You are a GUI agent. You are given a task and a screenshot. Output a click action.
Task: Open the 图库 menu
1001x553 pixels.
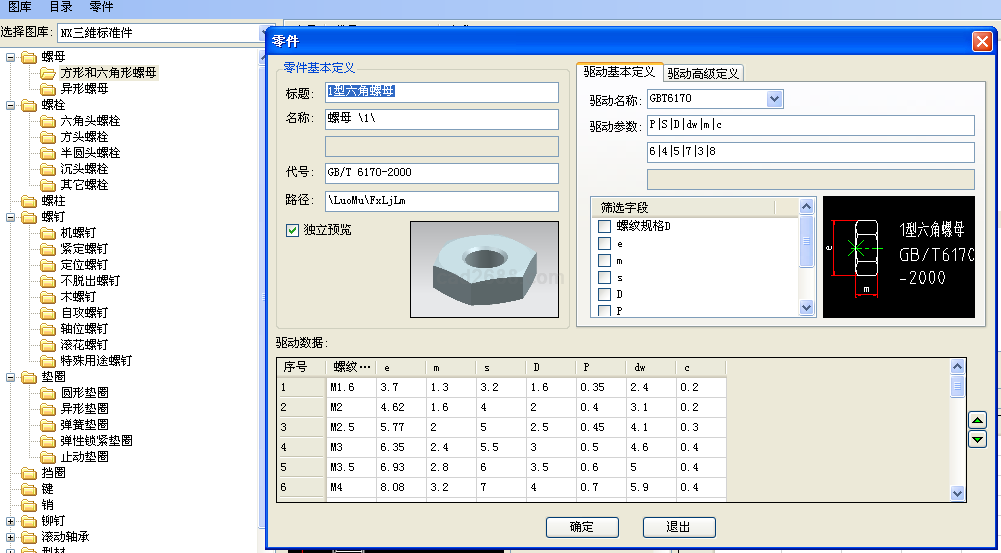[x=20, y=7]
